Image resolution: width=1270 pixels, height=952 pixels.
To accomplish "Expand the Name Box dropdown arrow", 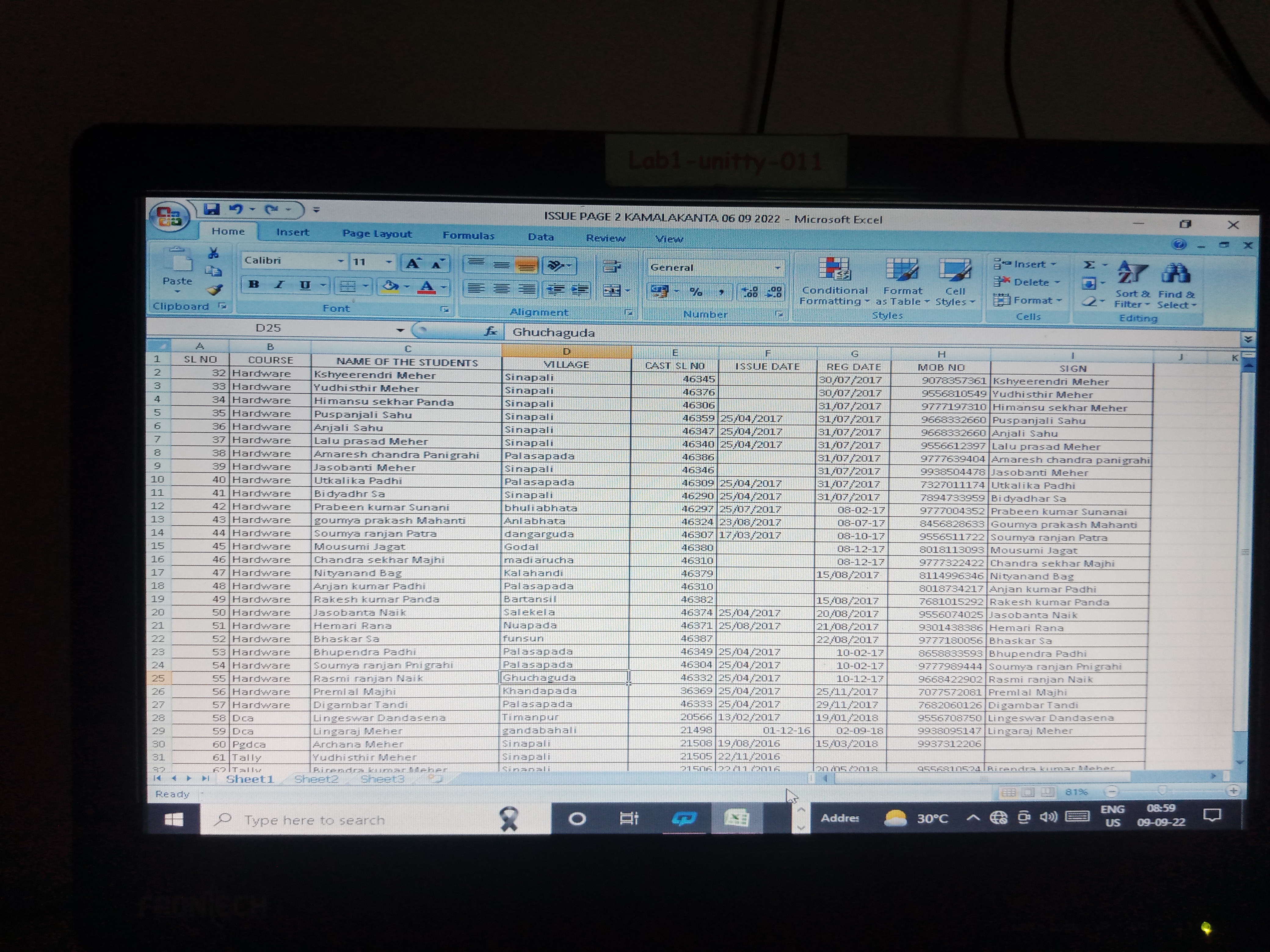I will coord(400,330).
